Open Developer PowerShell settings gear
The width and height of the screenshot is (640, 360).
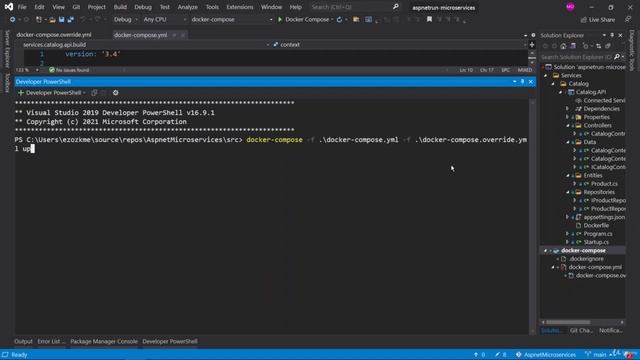[116, 93]
